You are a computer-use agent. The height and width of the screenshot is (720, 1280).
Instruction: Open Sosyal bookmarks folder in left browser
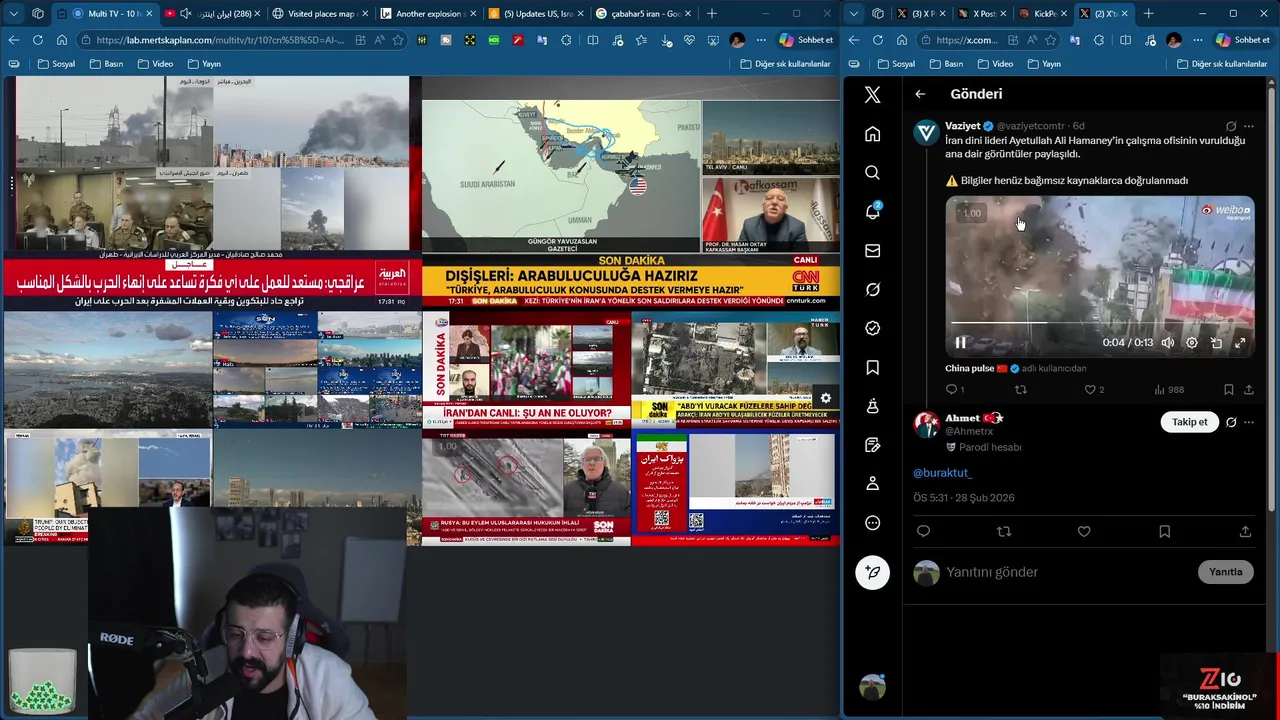click(56, 64)
